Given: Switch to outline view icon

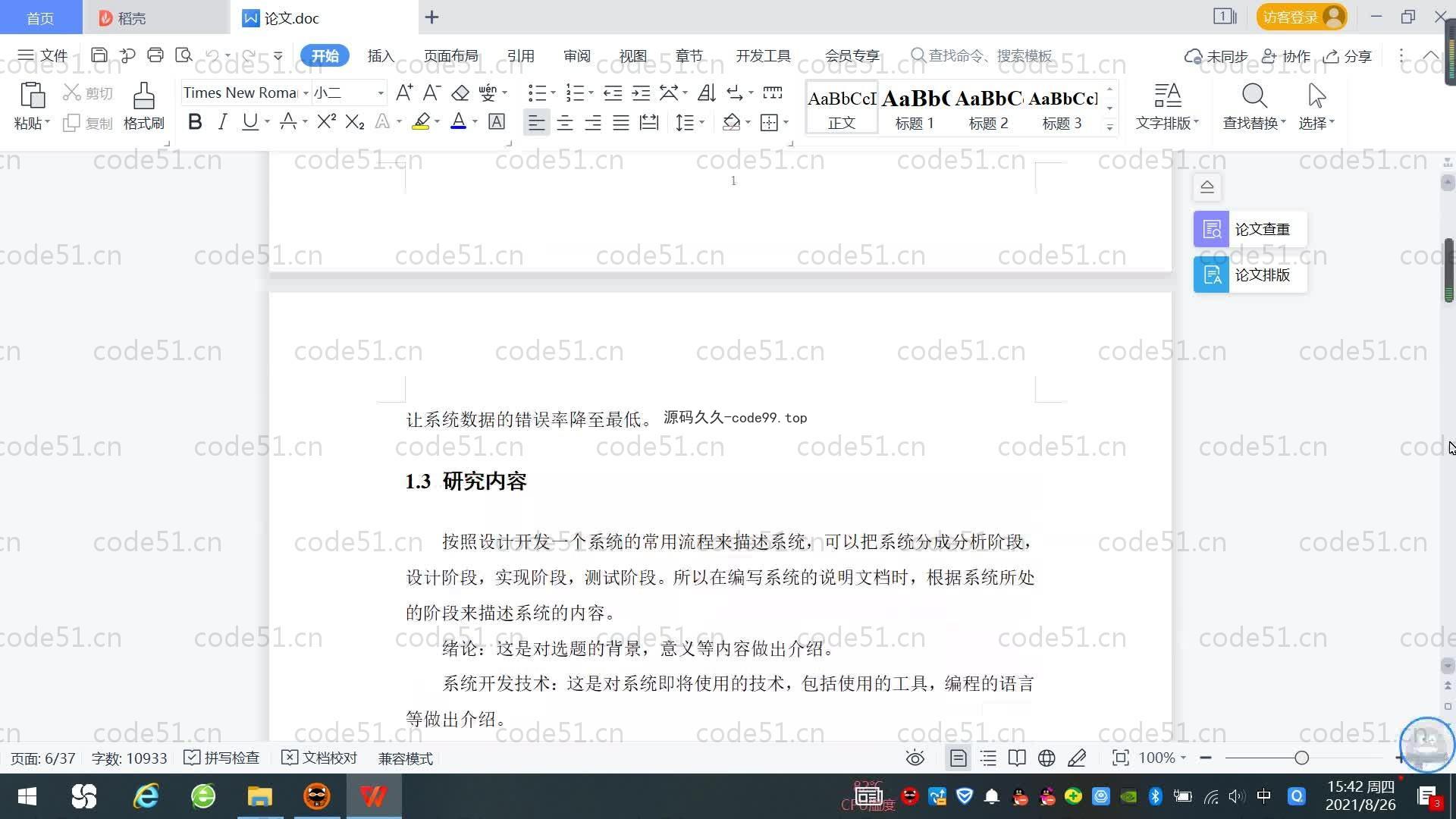Looking at the screenshot, I should [988, 758].
